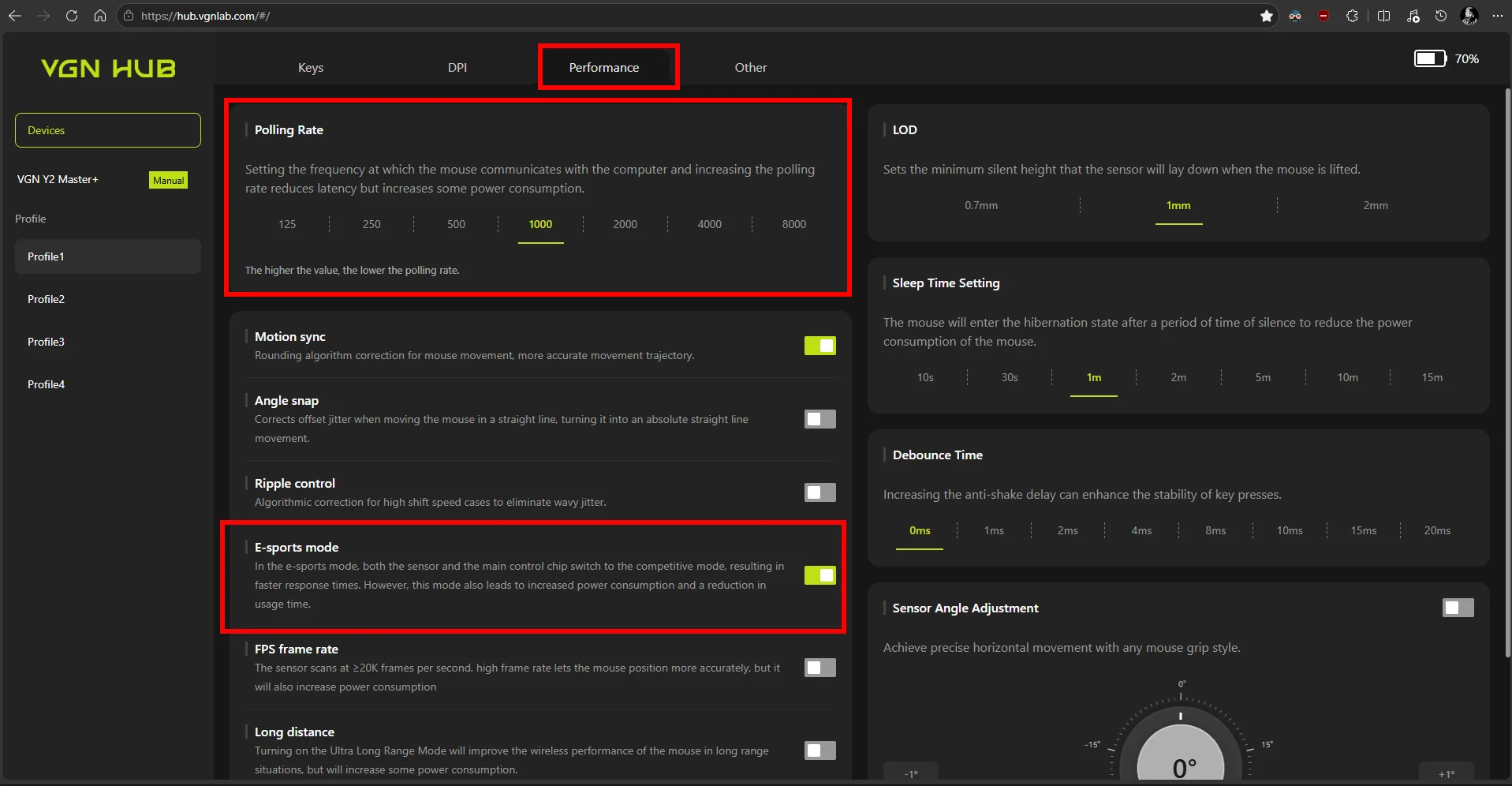Image resolution: width=1512 pixels, height=786 pixels.
Task: Click the favorites star in the address bar
Action: [x=1267, y=16]
